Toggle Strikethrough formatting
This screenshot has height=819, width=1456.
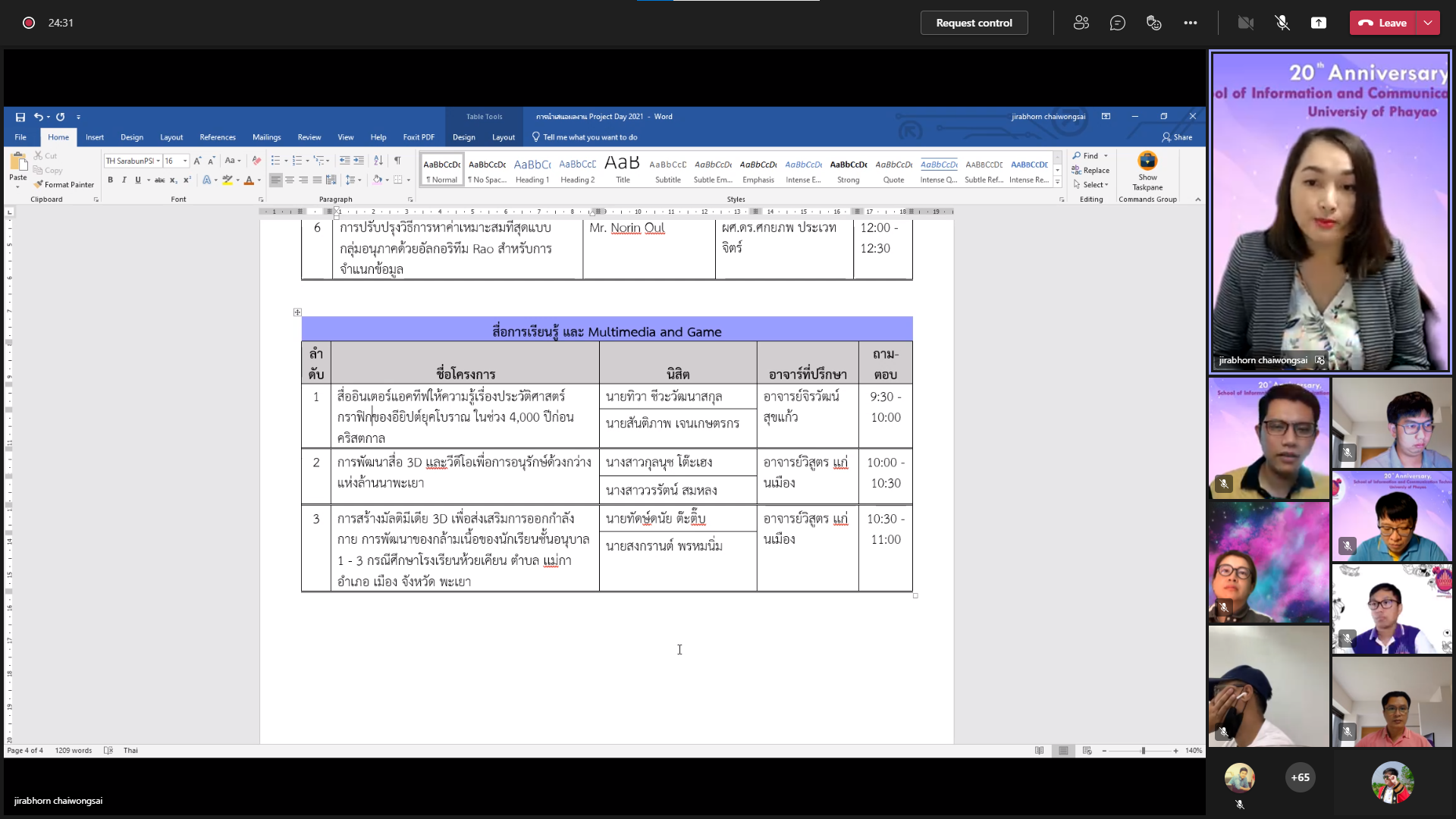click(x=160, y=180)
